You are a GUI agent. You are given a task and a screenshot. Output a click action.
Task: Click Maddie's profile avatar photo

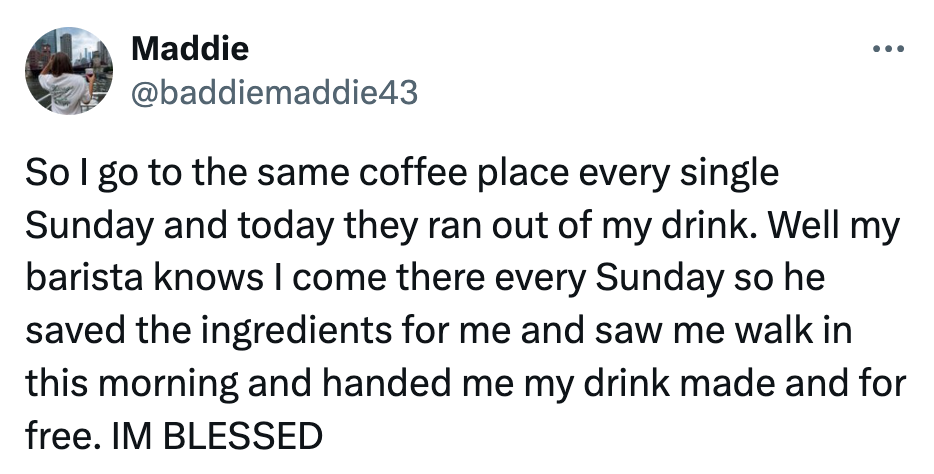pyautogui.click(x=69, y=70)
